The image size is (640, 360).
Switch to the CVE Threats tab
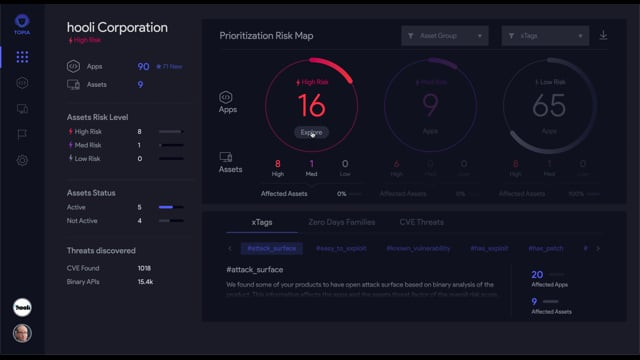coord(422,222)
